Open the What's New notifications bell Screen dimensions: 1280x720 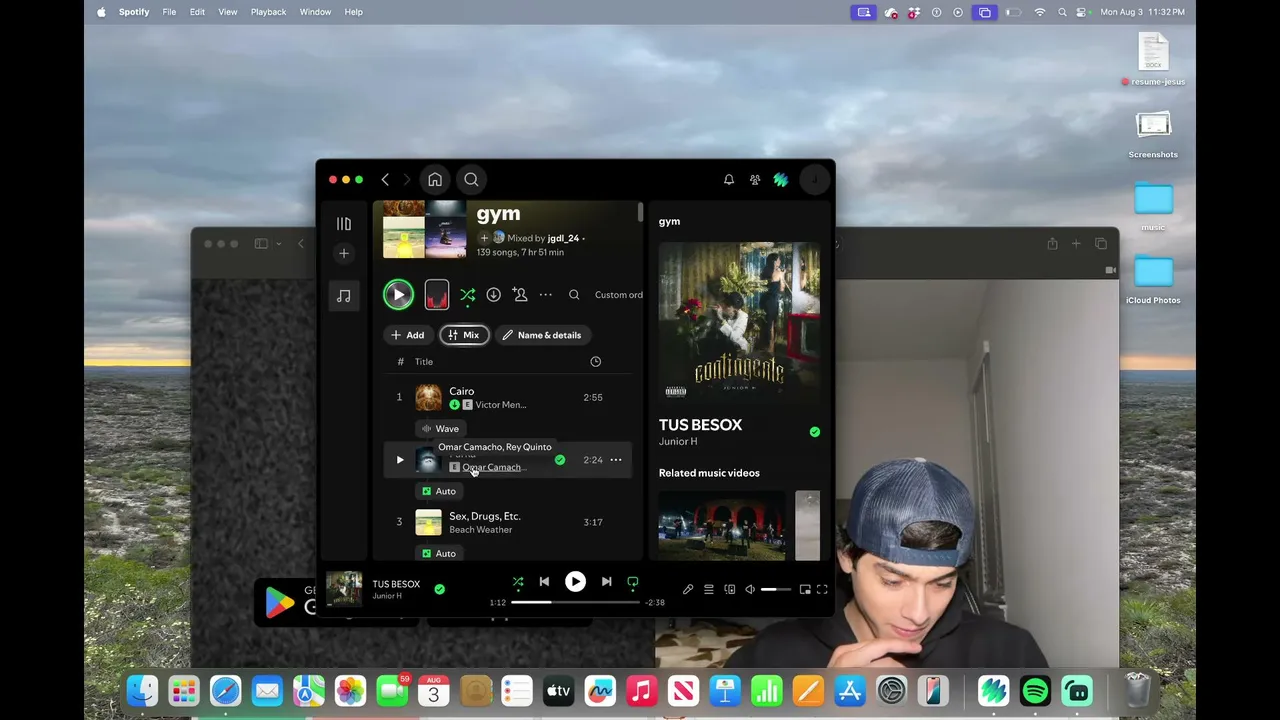pos(729,180)
